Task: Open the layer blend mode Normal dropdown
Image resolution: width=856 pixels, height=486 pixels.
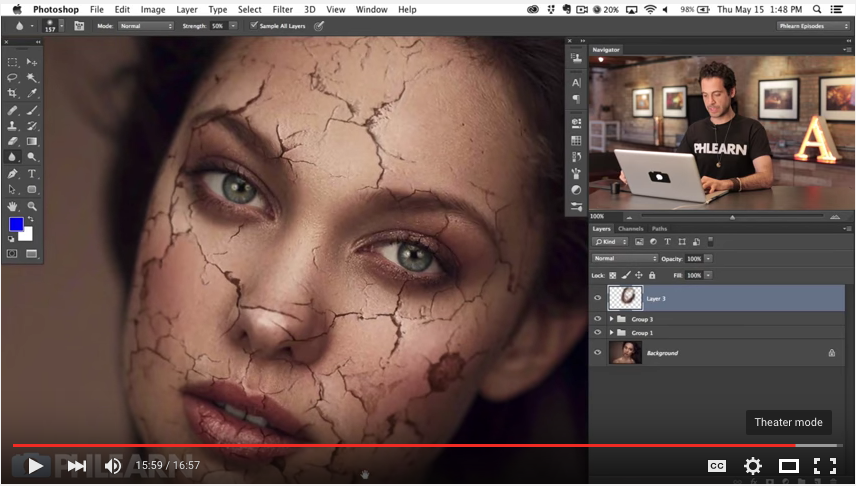Action: pyautogui.click(x=625, y=258)
